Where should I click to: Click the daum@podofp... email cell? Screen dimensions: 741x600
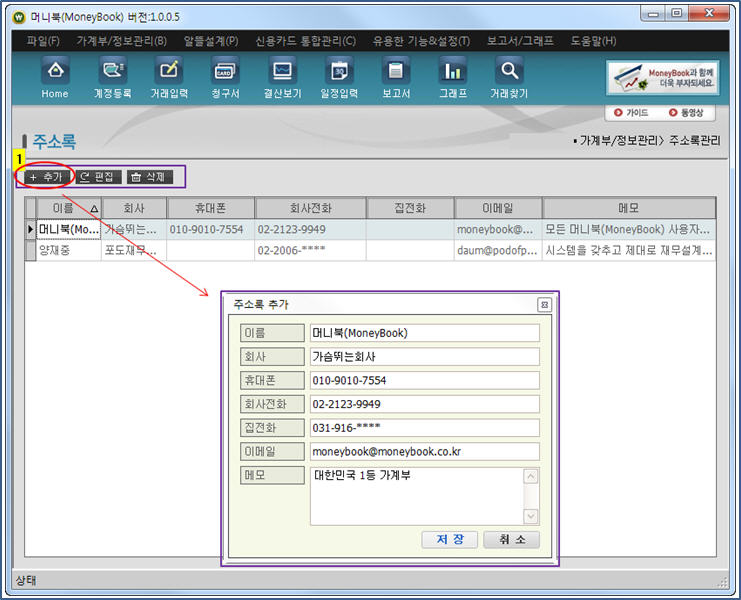click(498, 250)
